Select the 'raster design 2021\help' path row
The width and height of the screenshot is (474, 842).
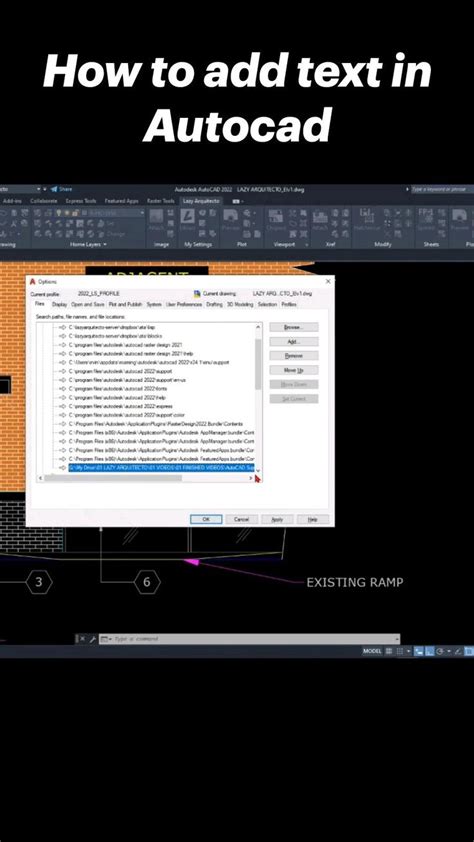tap(130, 353)
